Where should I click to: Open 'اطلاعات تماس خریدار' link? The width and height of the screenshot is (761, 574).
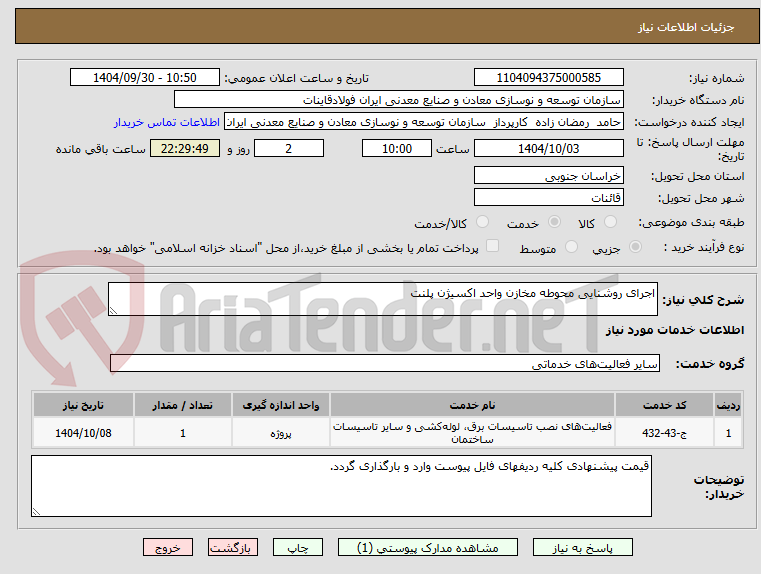tap(167, 122)
